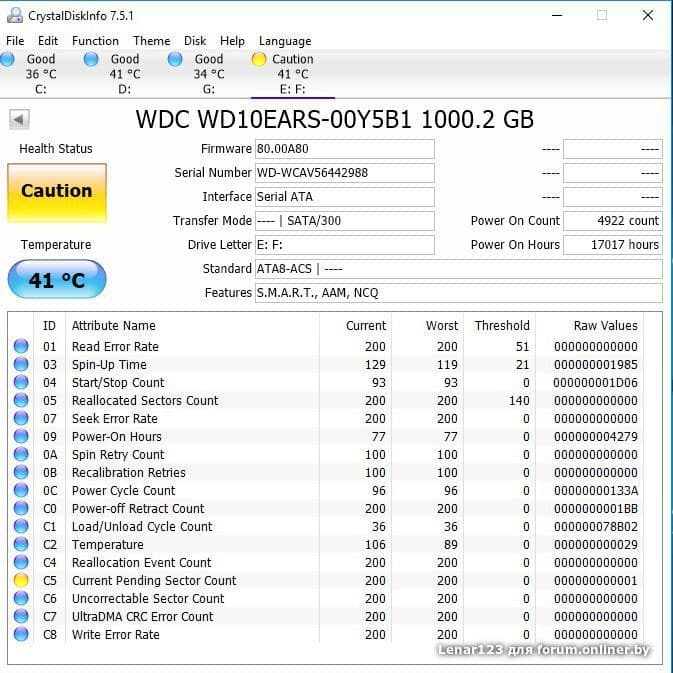673x673 pixels.
Task: Open the Theme menu
Action: tap(152, 41)
